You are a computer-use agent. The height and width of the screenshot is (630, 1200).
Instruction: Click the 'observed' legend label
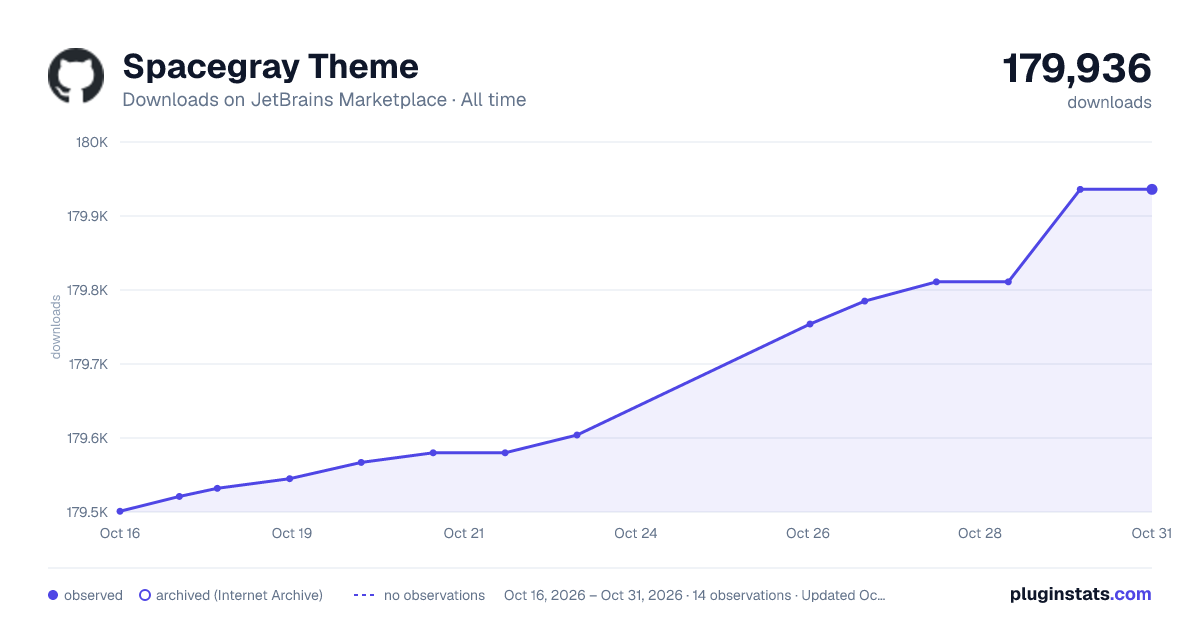pos(93,595)
